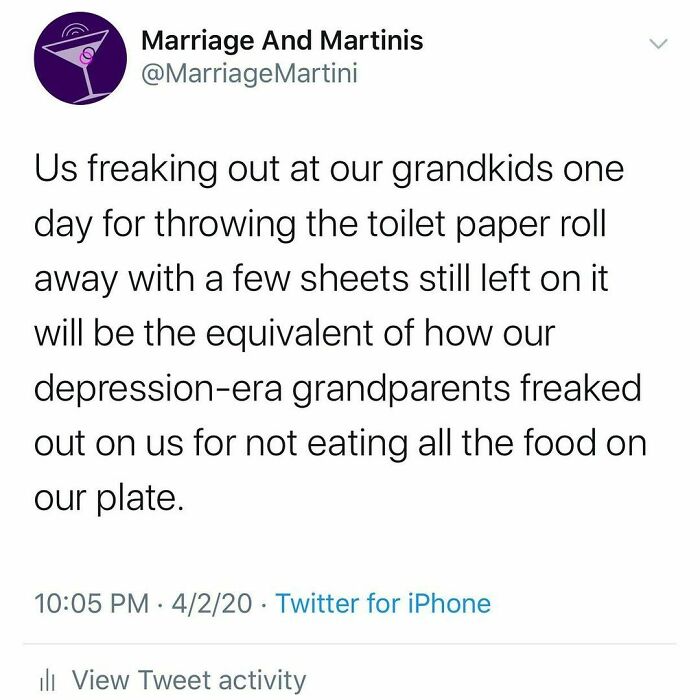Viewport: 700px width, 700px height.
Task: Click the word "Martinis" in display name
Action: click(373, 41)
